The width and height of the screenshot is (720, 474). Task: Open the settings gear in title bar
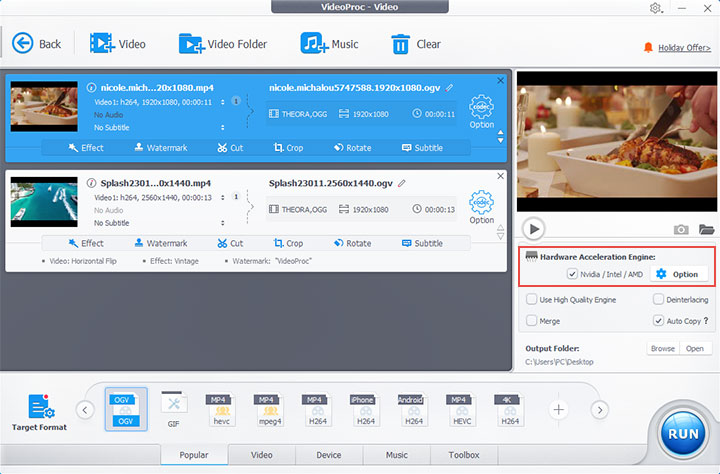655,8
